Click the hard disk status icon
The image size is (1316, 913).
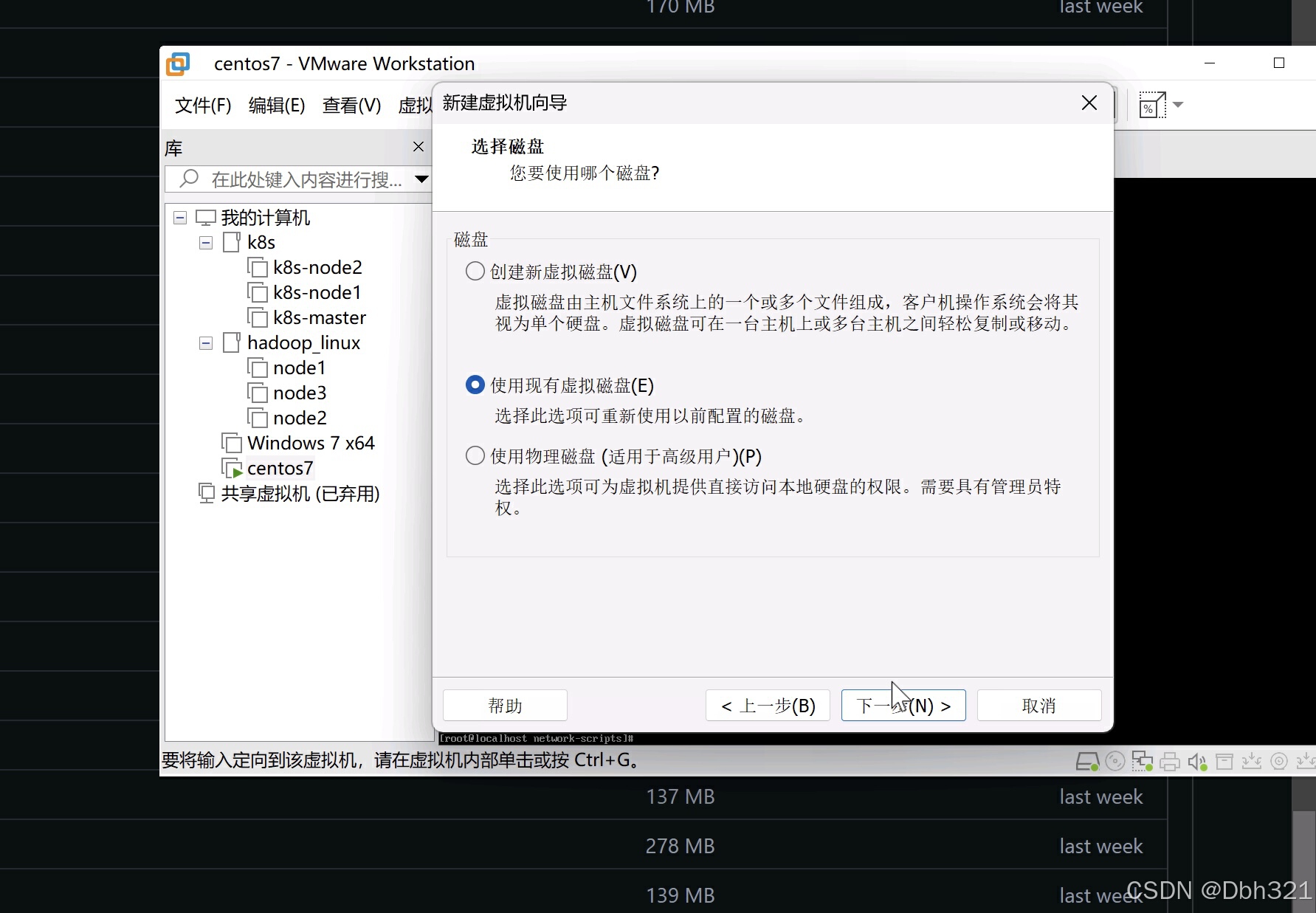1087,762
